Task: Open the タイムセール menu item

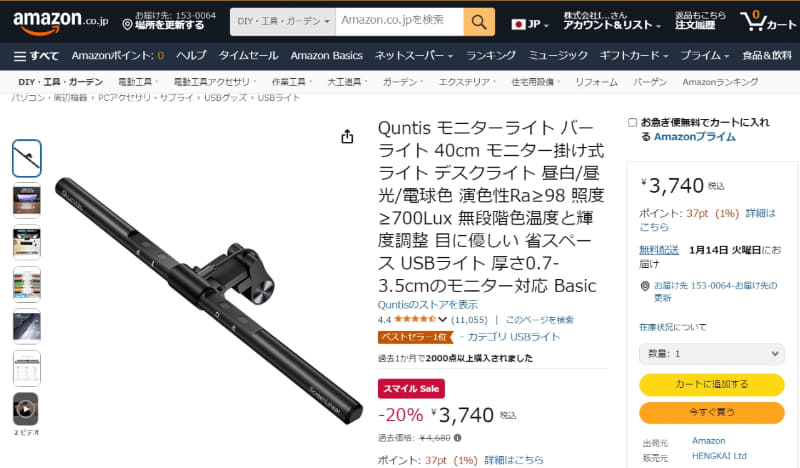Action: (248, 56)
